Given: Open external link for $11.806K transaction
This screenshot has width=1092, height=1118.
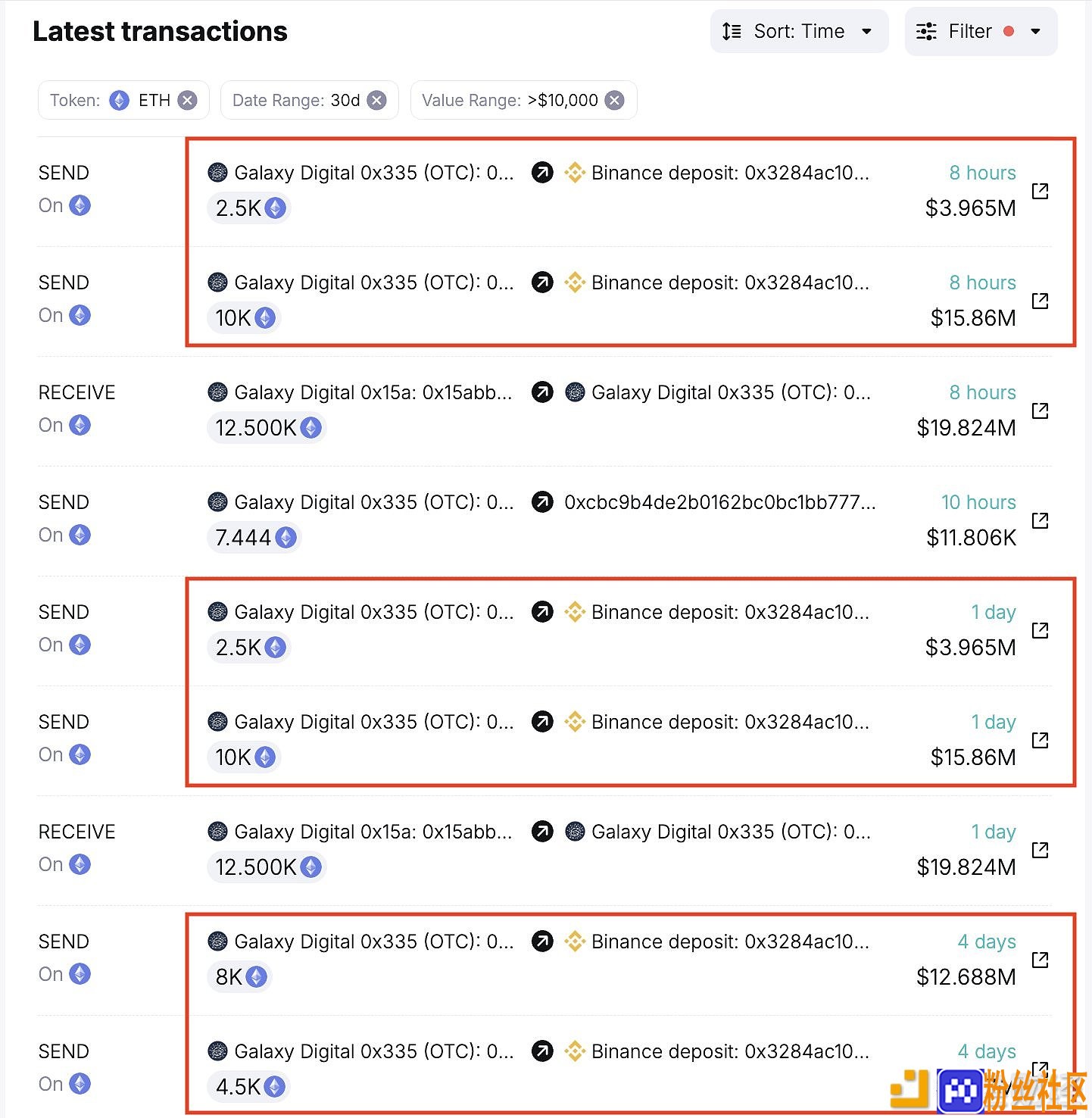Looking at the screenshot, I should tap(1041, 520).
